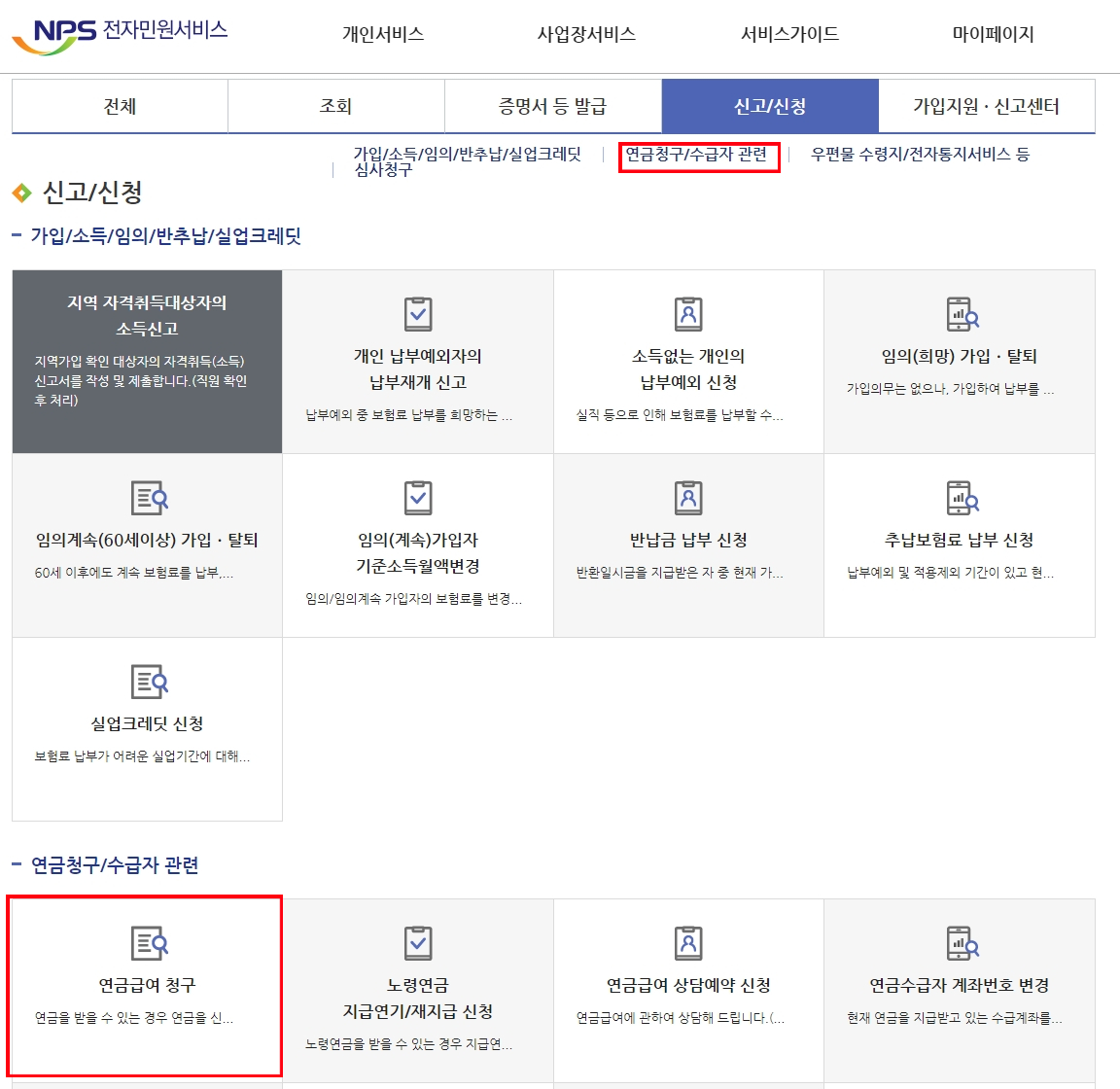Click clipboard icon of 임의(계속)가입자 기준소득월액변경
The height and width of the screenshot is (1089, 1120).
(x=418, y=497)
